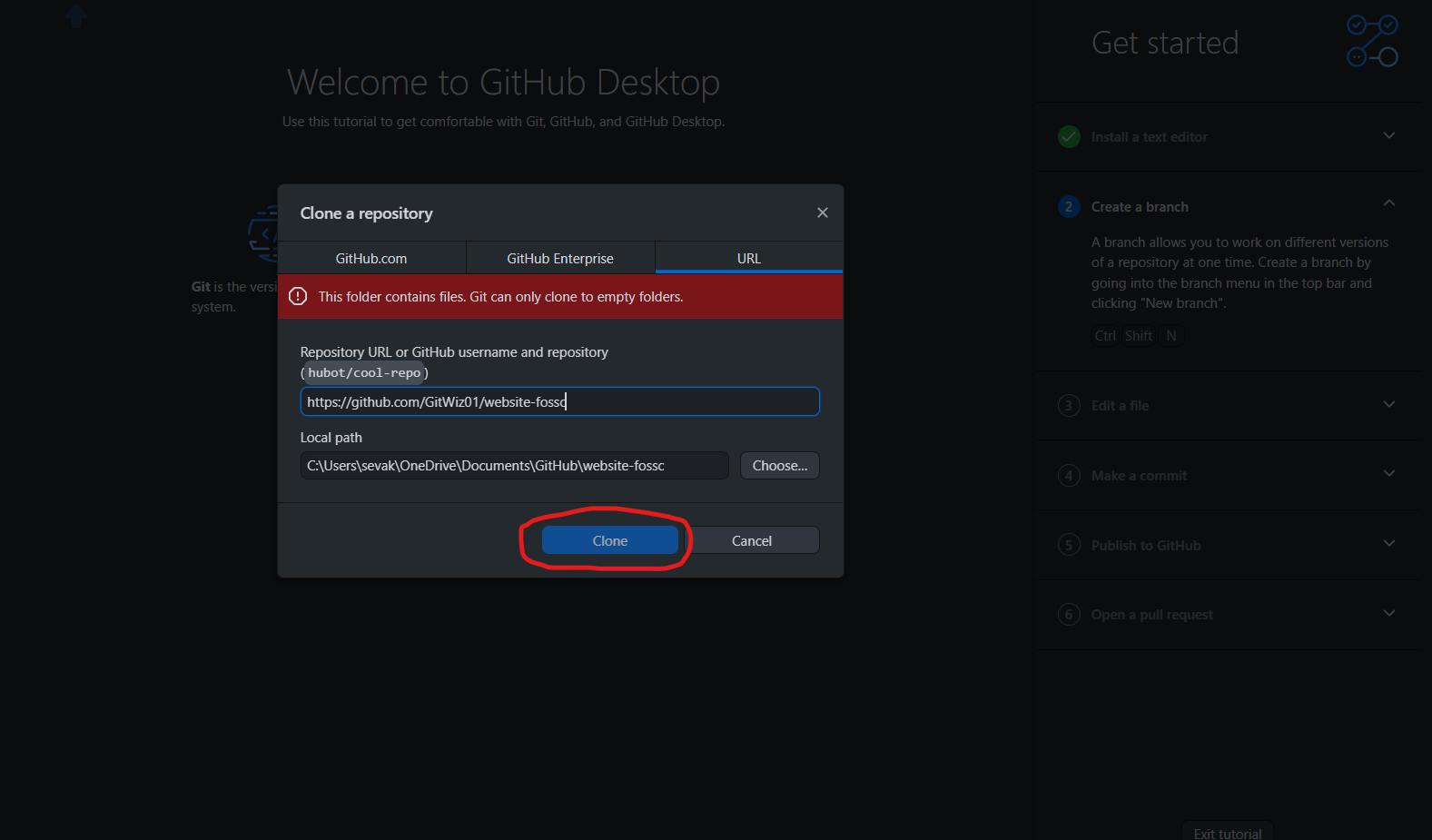Screen dimensions: 1432x840
Task: Click the blue up-arrow icon at top left
Action: (x=76, y=15)
